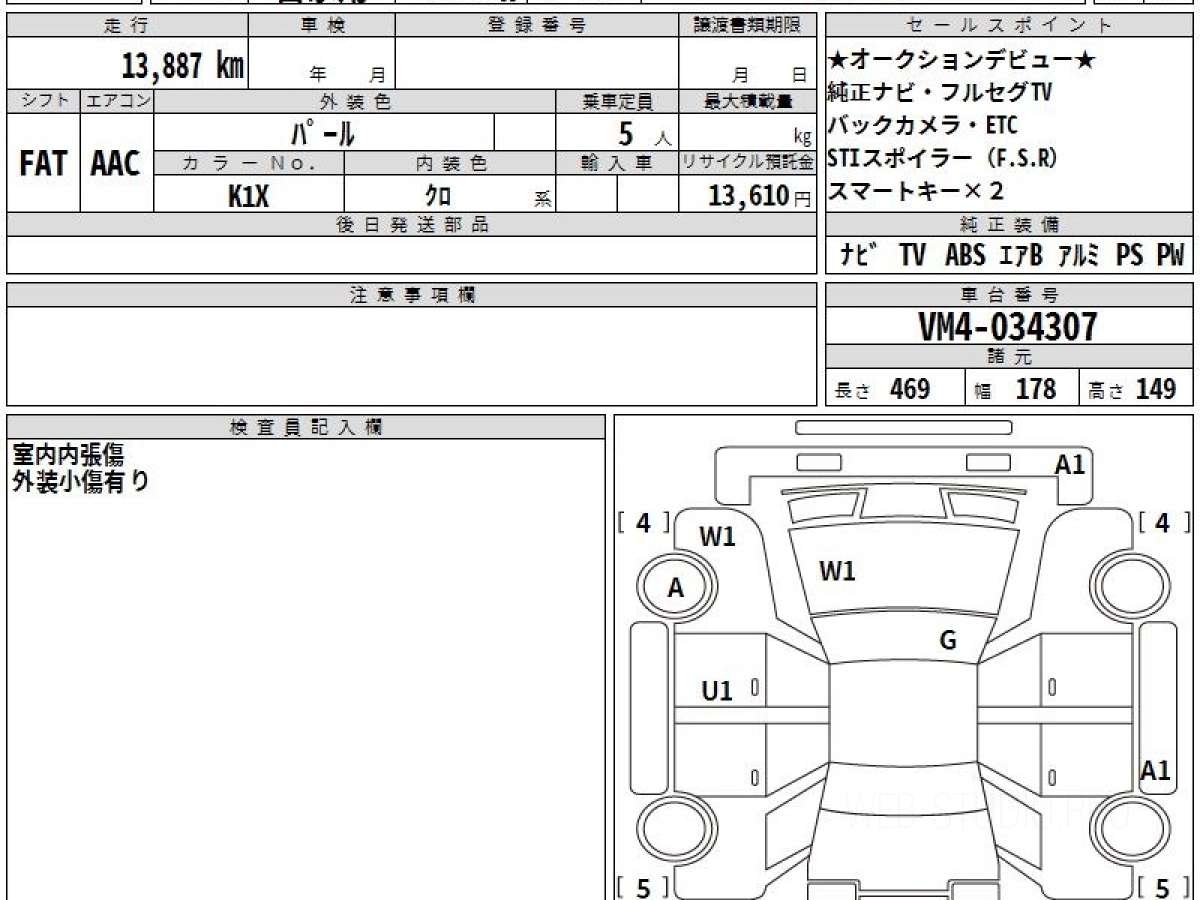Click the color number K1X

pos(248,196)
